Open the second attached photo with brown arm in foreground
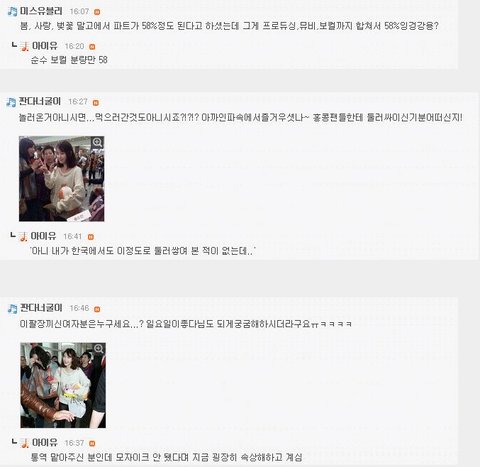The height and width of the screenshot is (467, 480). tap(63, 385)
